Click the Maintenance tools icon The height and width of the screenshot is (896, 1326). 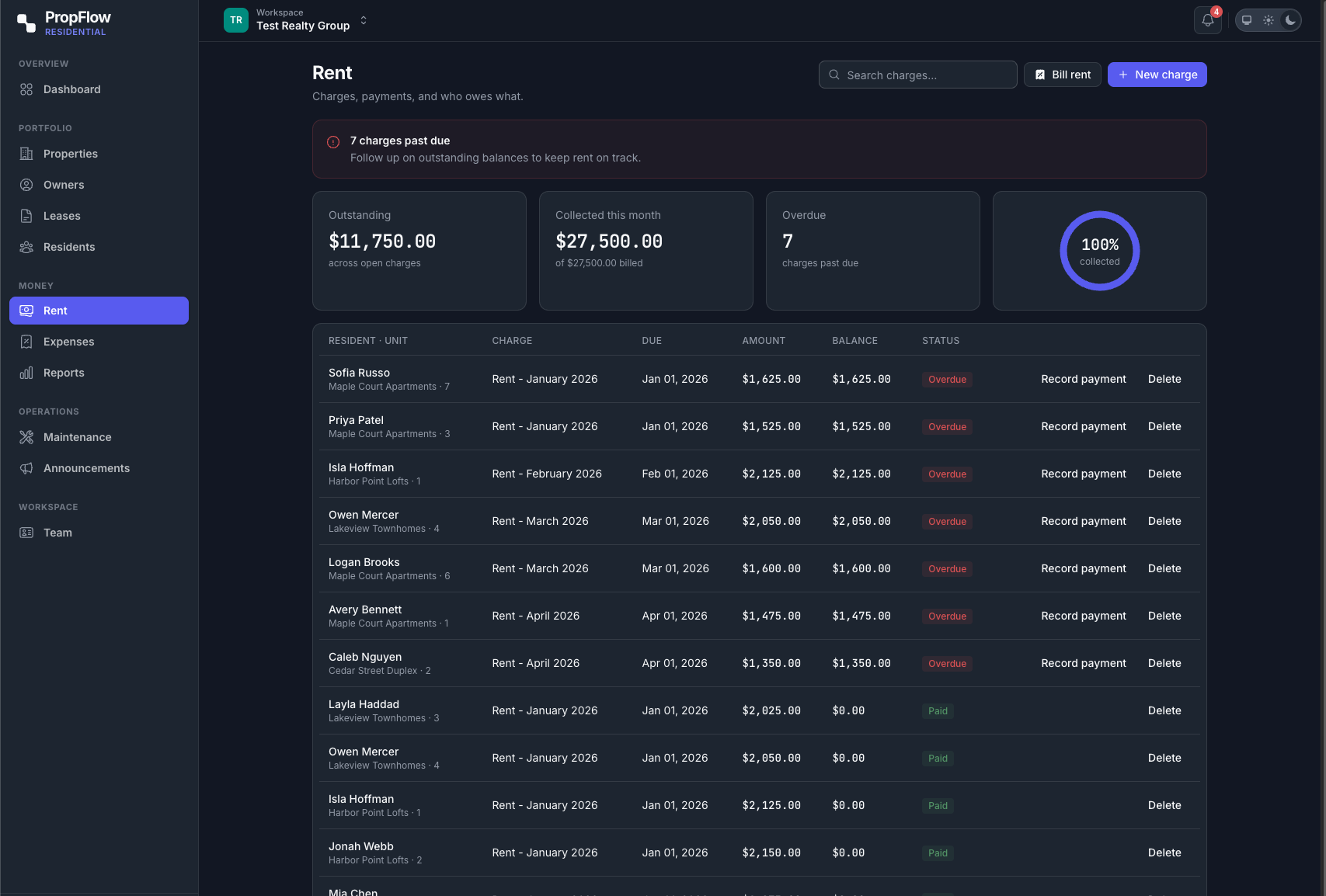(26, 437)
